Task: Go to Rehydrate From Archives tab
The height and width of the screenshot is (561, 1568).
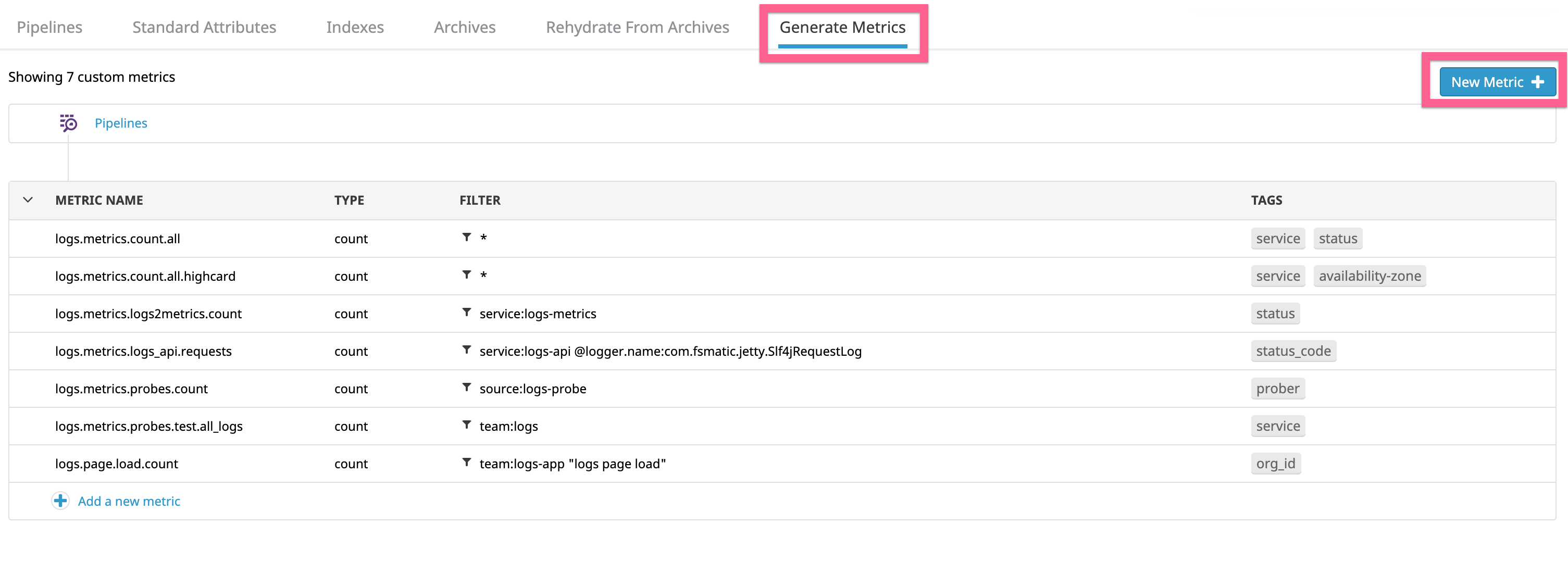Action: point(637,28)
